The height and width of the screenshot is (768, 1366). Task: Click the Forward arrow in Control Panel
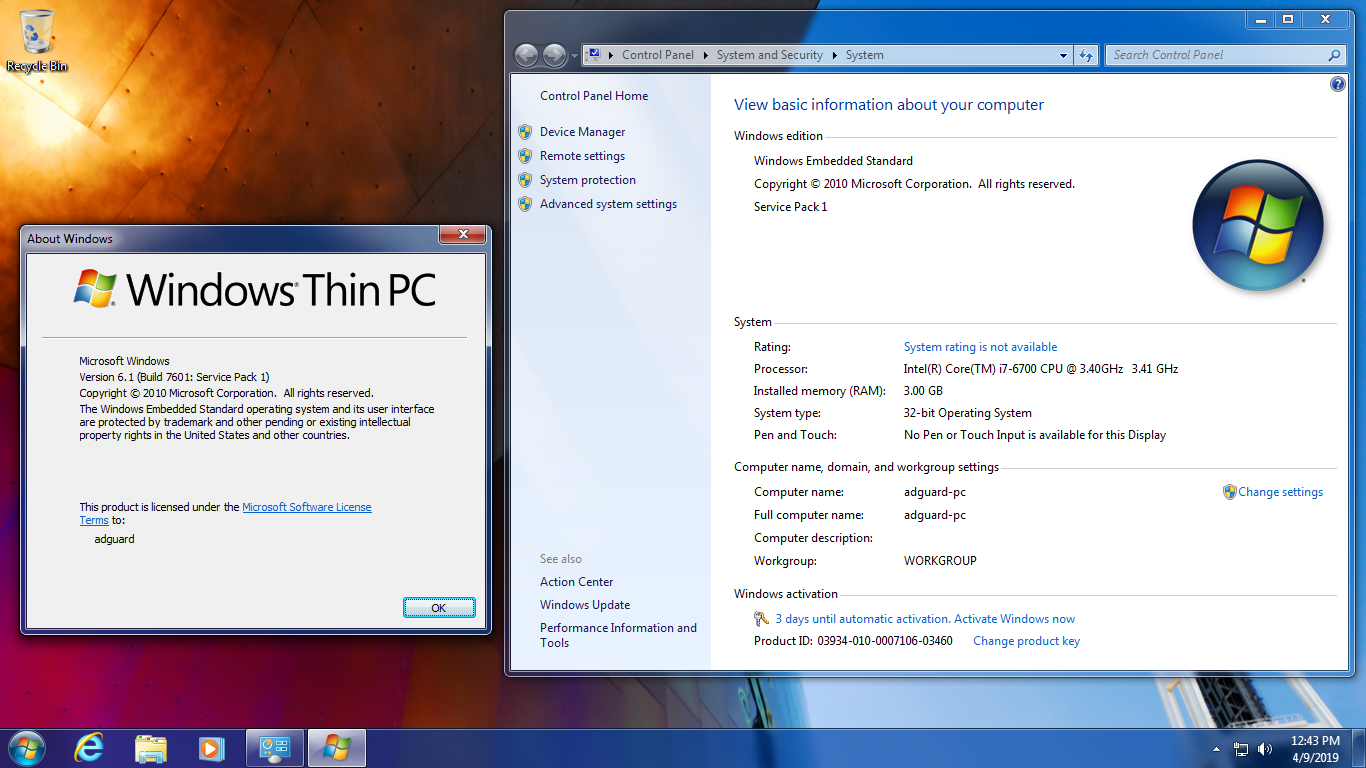pos(554,55)
